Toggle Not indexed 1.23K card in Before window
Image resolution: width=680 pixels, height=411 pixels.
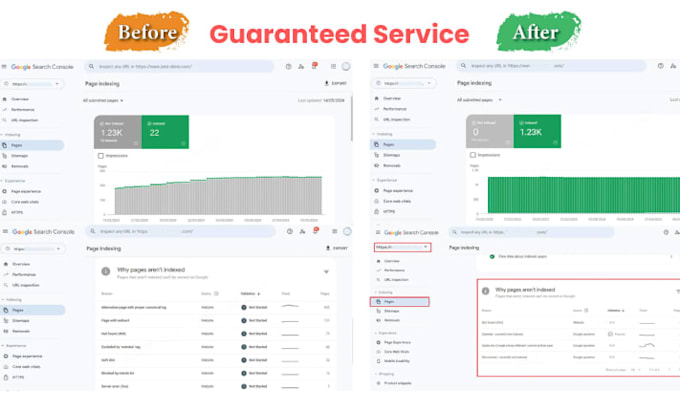118,132
